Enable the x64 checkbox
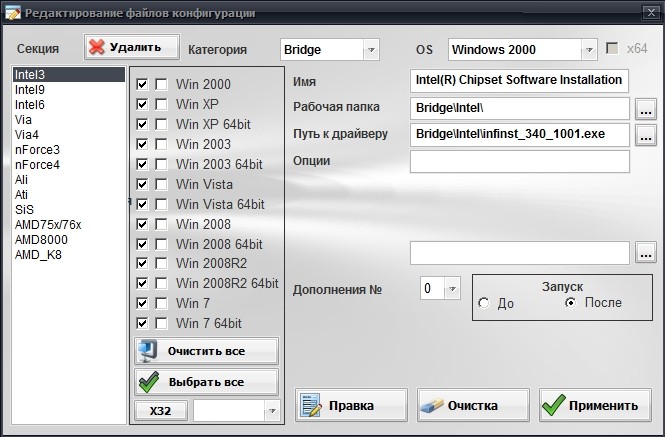Image resolution: width=665 pixels, height=437 pixels. (612, 48)
